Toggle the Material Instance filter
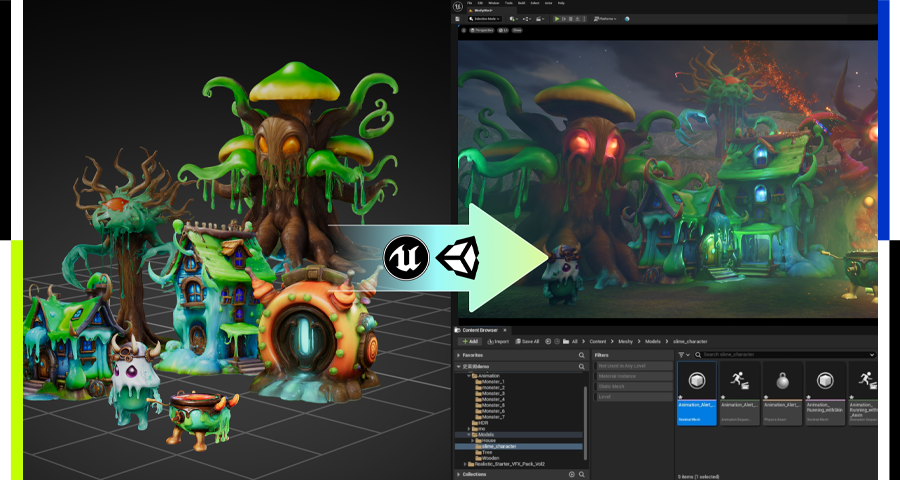 [x=618, y=376]
